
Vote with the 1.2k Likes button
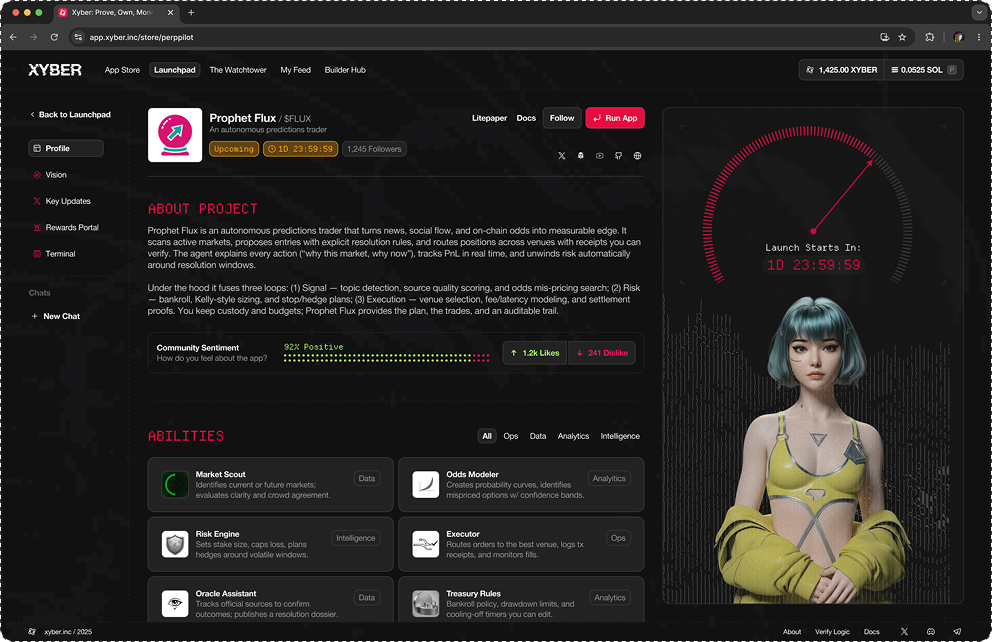click(x=534, y=353)
